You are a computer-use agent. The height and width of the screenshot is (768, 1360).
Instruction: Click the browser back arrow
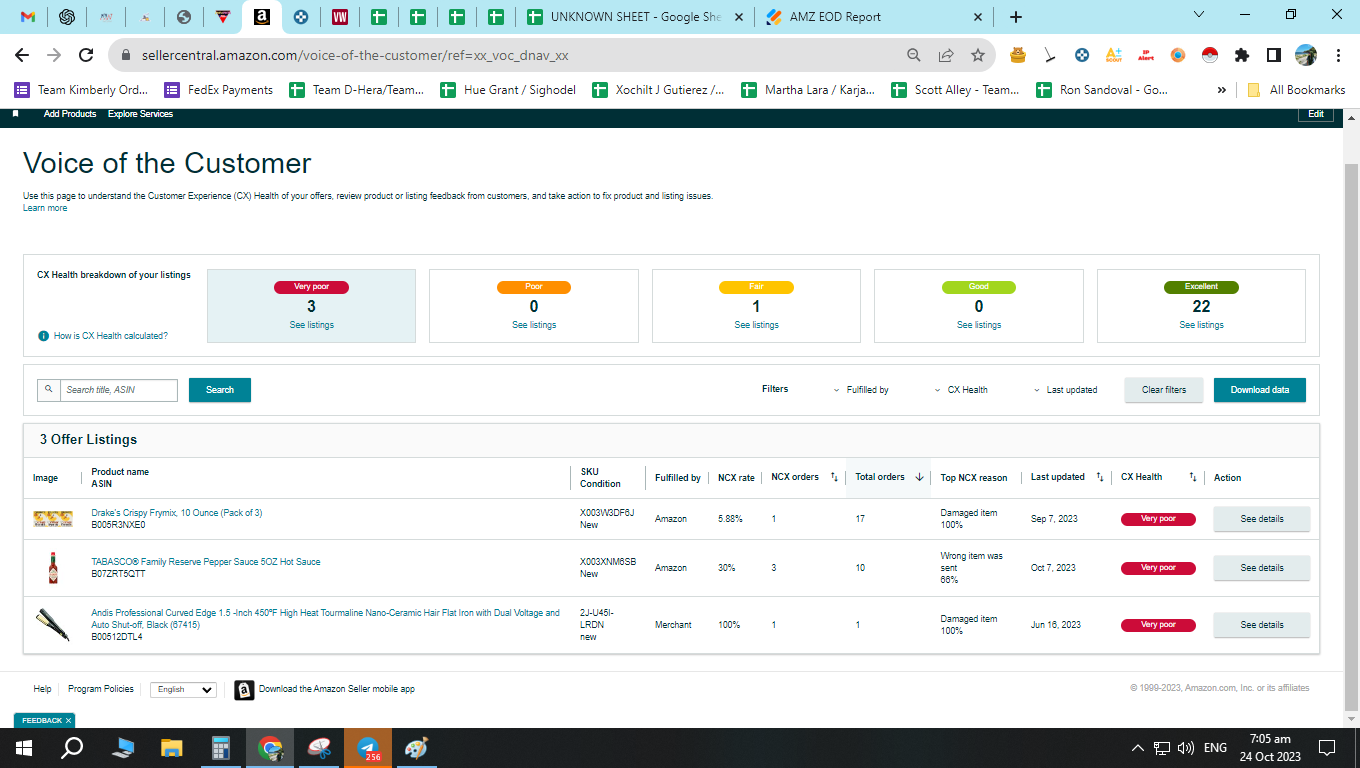click(22, 56)
